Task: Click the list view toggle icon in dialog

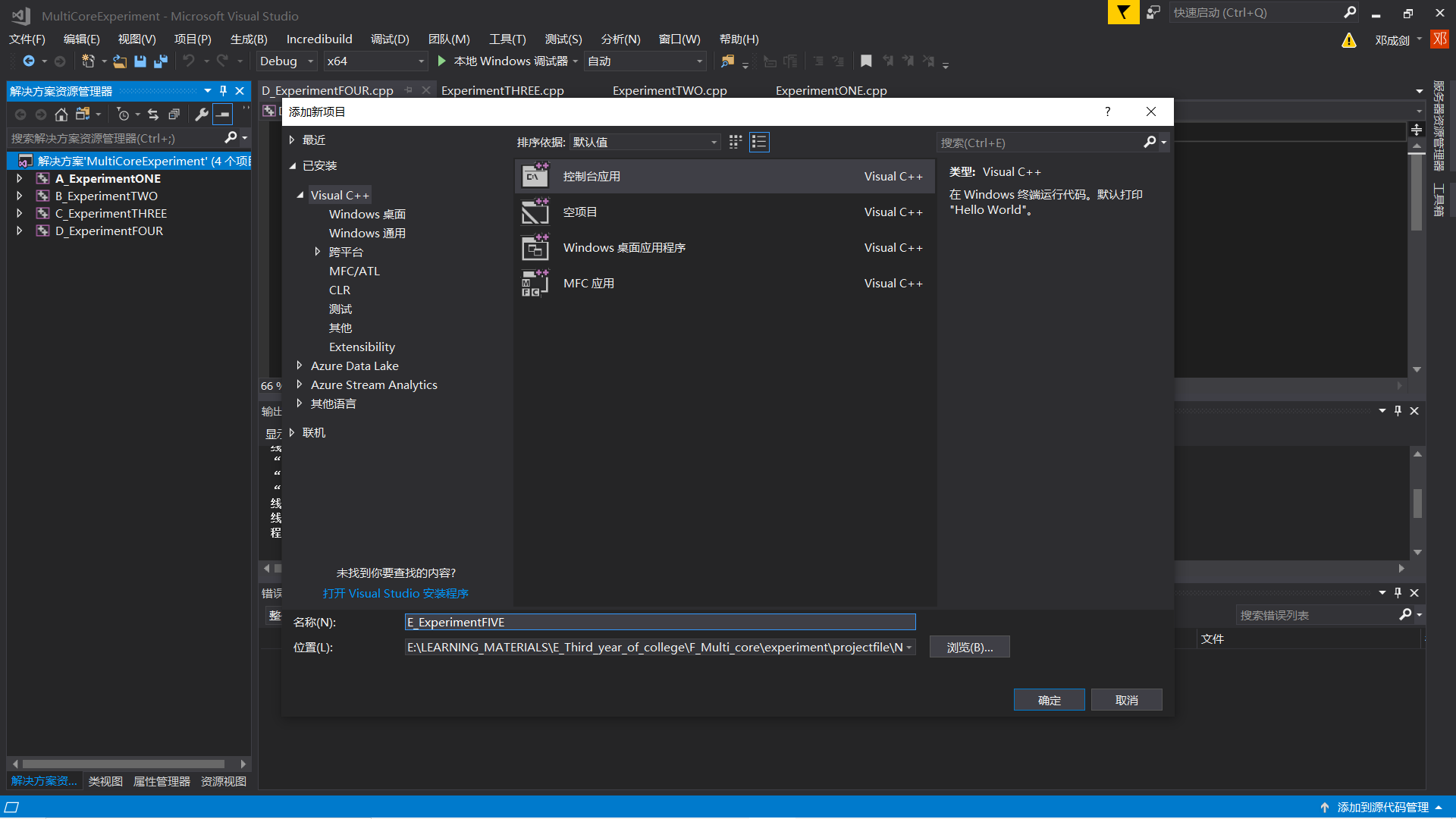Action: pos(759,141)
